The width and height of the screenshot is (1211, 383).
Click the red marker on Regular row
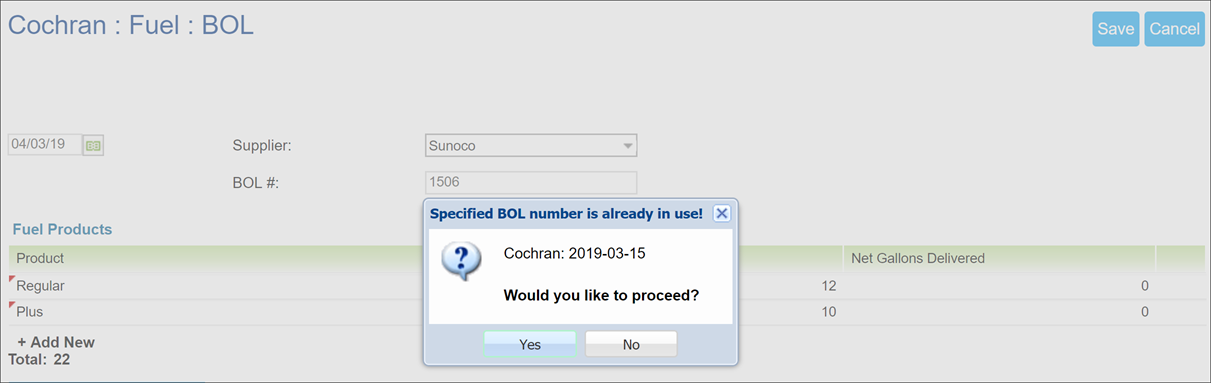(13, 279)
